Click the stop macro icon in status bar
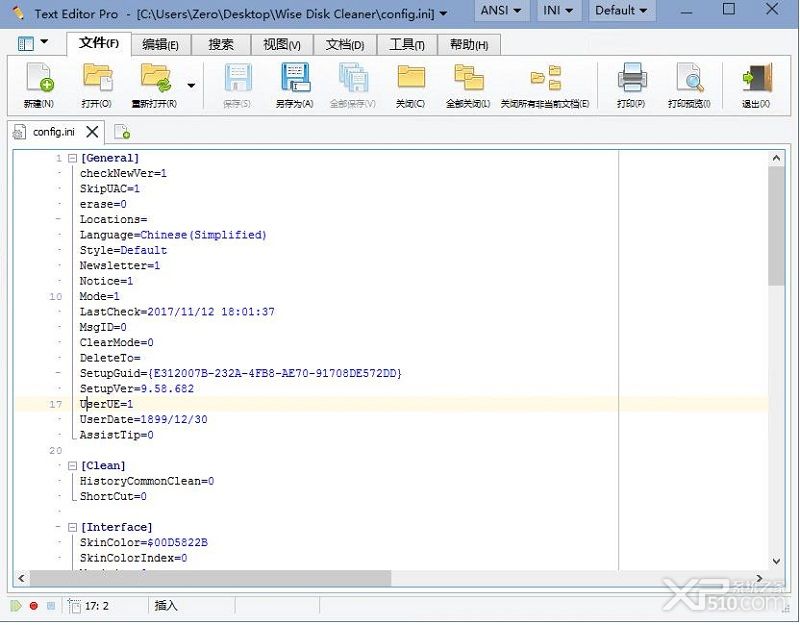 [x=51, y=606]
